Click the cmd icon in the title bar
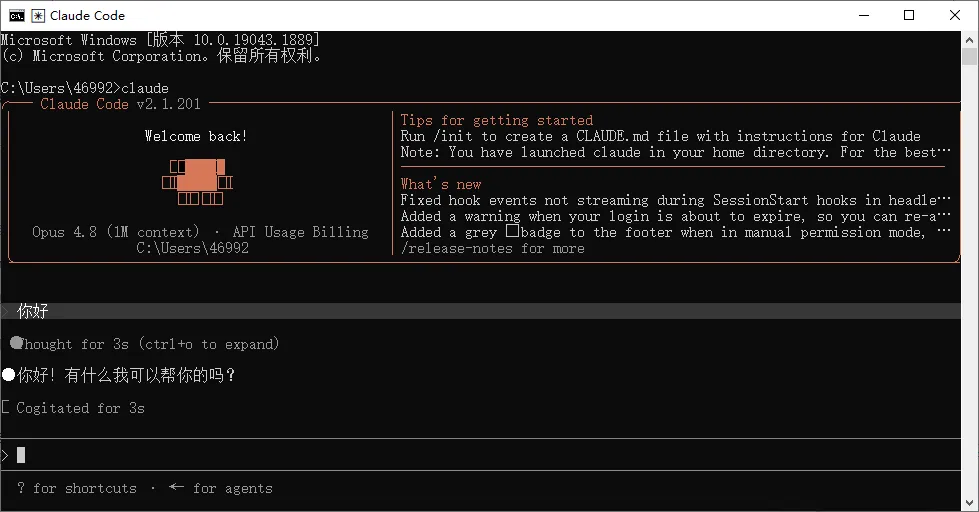 tap(17, 16)
